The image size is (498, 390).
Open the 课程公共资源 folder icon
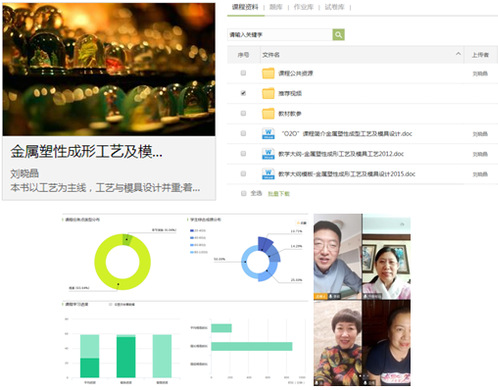click(x=268, y=73)
